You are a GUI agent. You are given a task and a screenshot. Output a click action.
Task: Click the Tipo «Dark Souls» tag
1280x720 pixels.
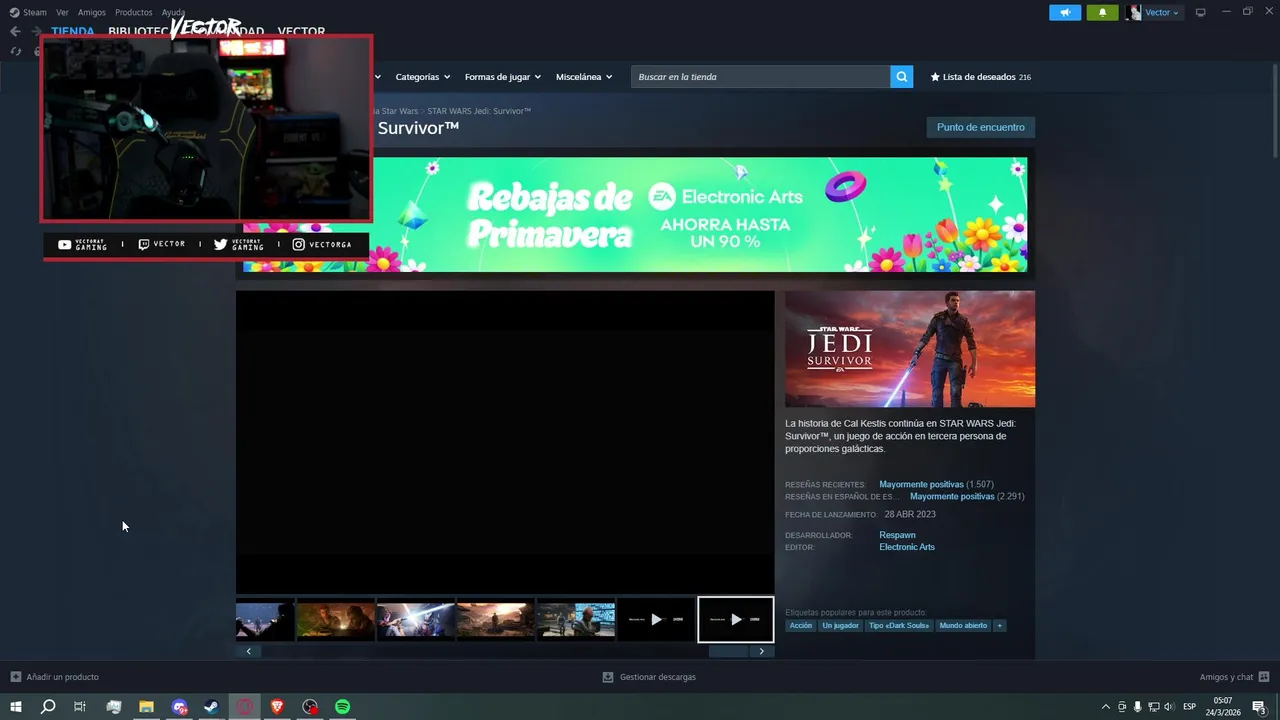coord(899,626)
